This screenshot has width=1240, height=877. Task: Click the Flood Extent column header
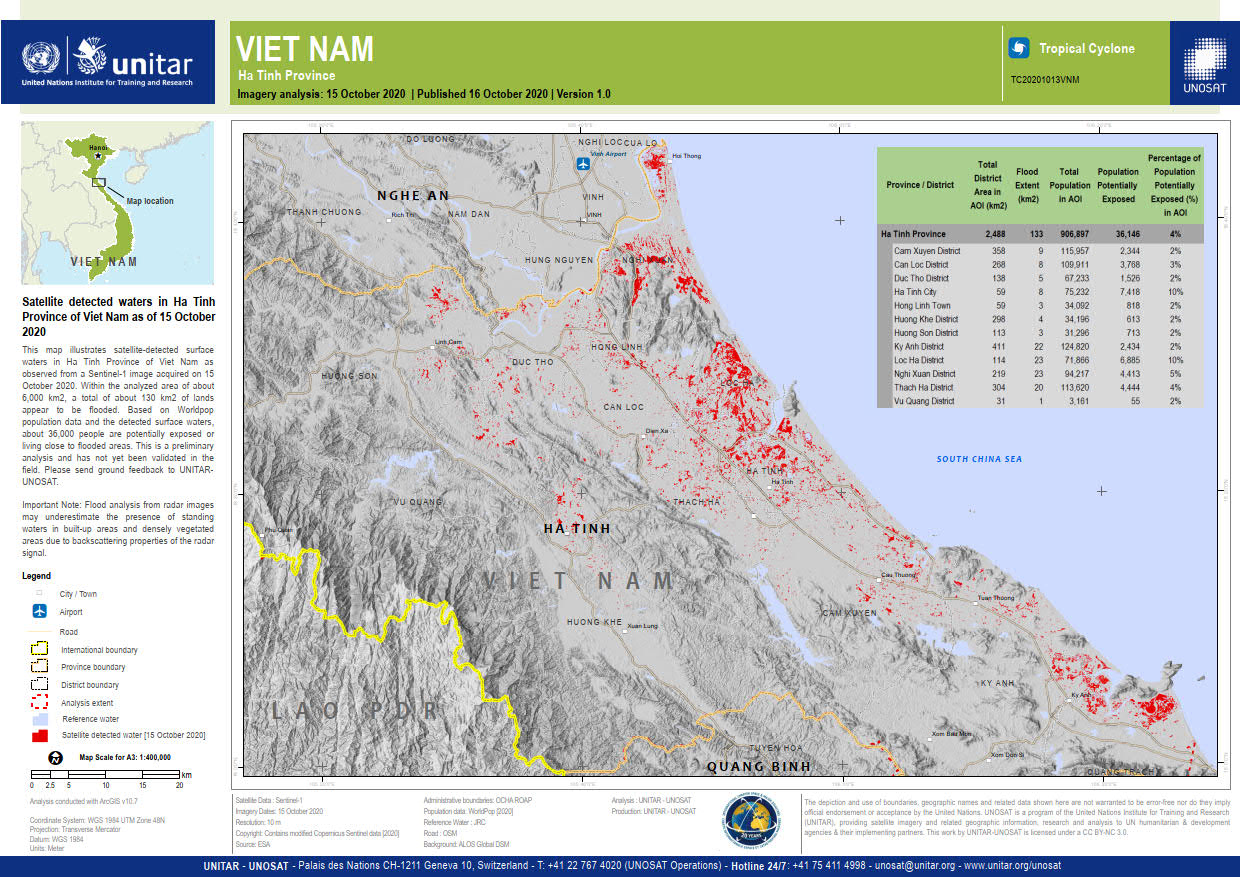click(x=1027, y=185)
